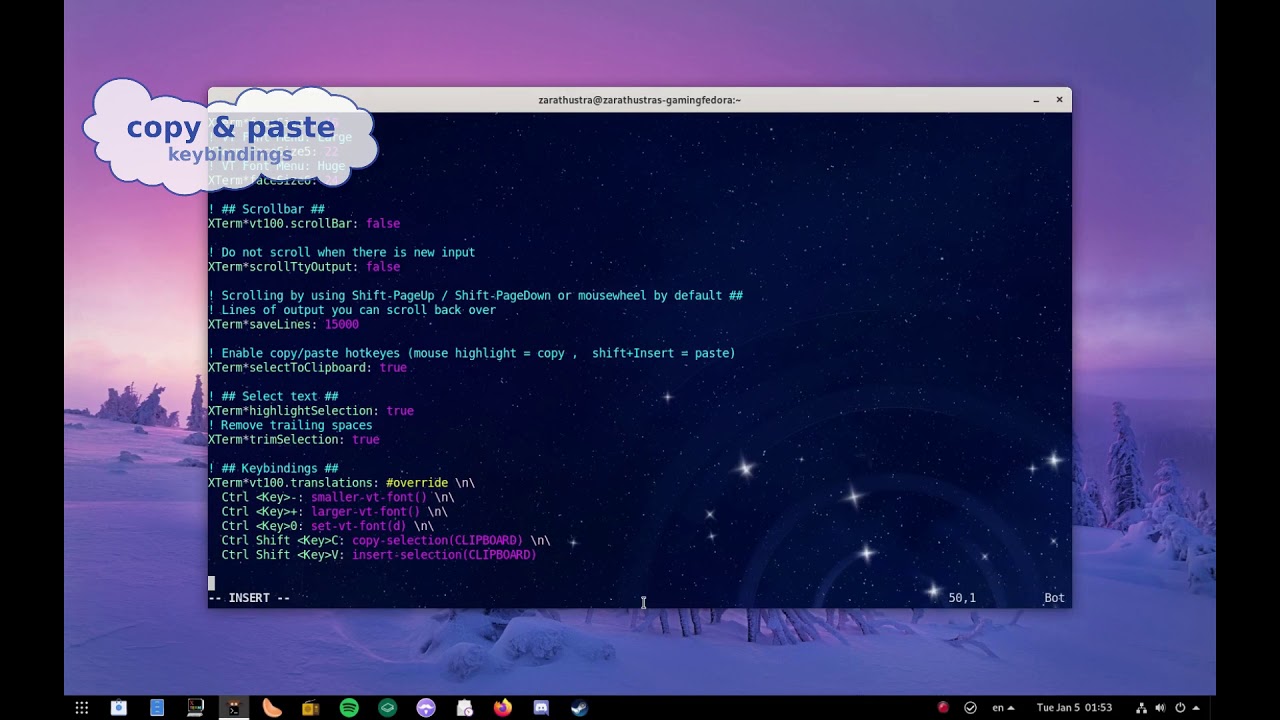
Task: Select the active Terminal taskbar icon
Action: click(234, 708)
